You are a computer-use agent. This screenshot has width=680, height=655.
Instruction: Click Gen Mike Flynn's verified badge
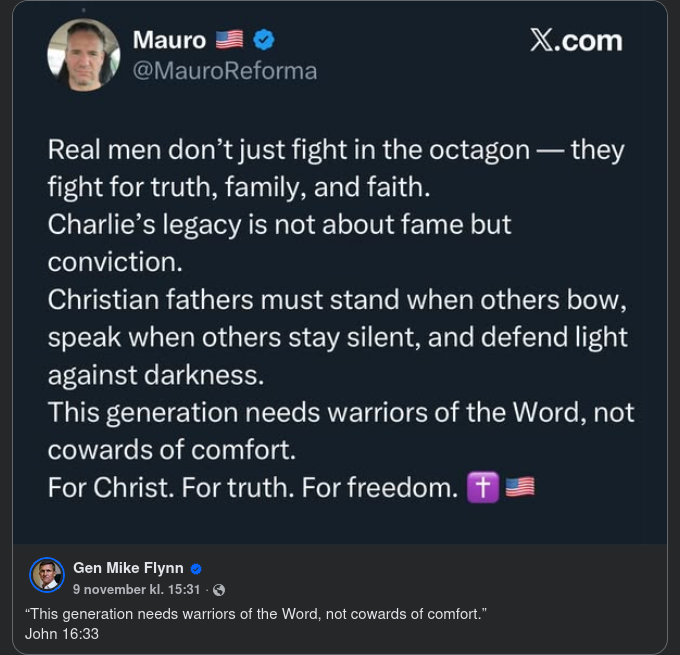[x=197, y=569]
